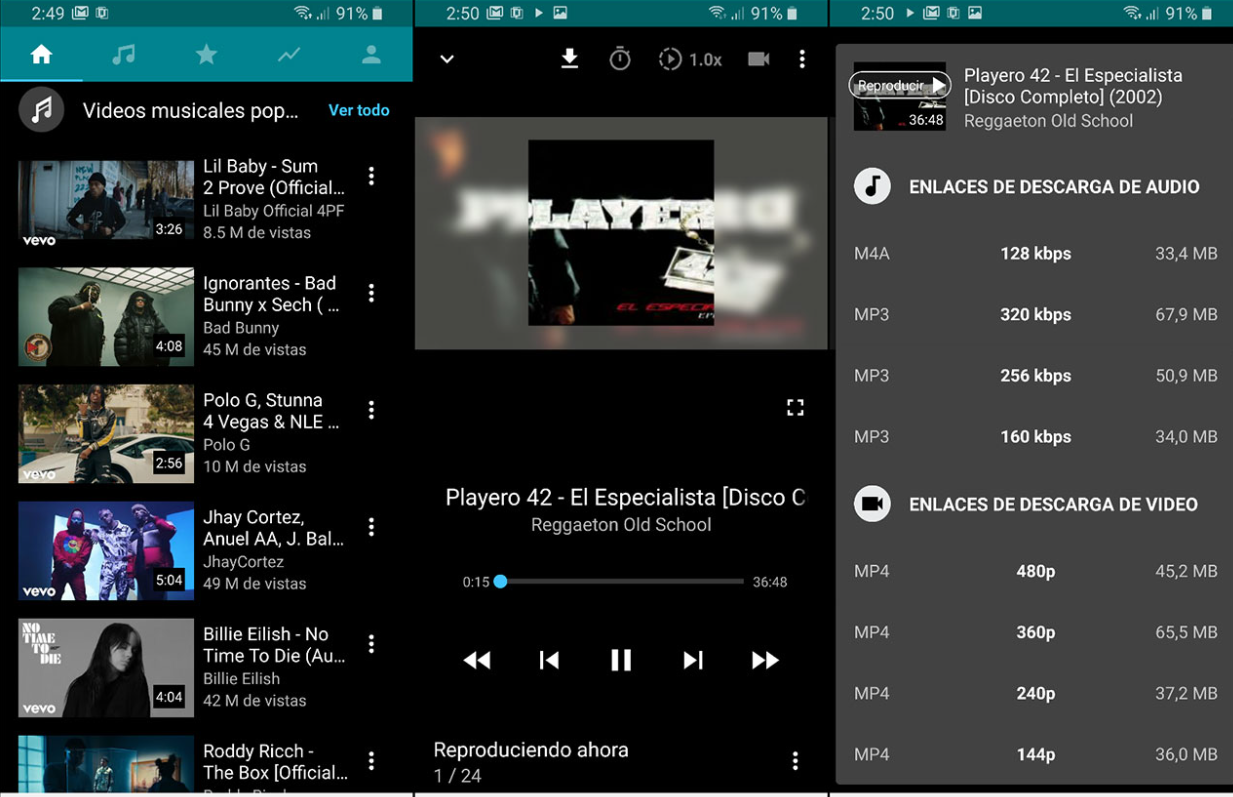Image resolution: width=1233 pixels, height=797 pixels.
Task: Click the Reggaeton Old School channel name under player title
Action: (621, 525)
